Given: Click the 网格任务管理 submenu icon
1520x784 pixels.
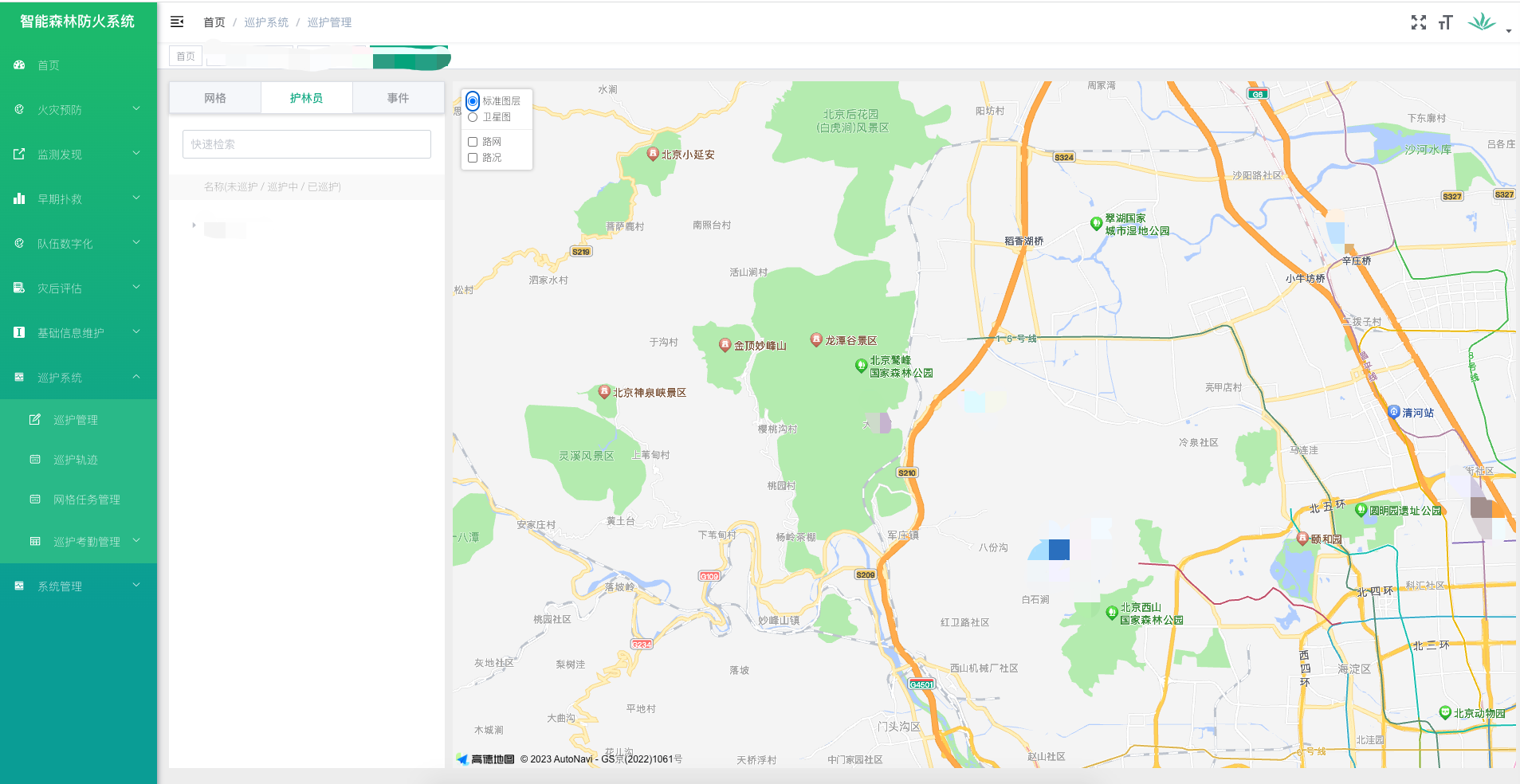Looking at the screenshot, I should [35, 500].
